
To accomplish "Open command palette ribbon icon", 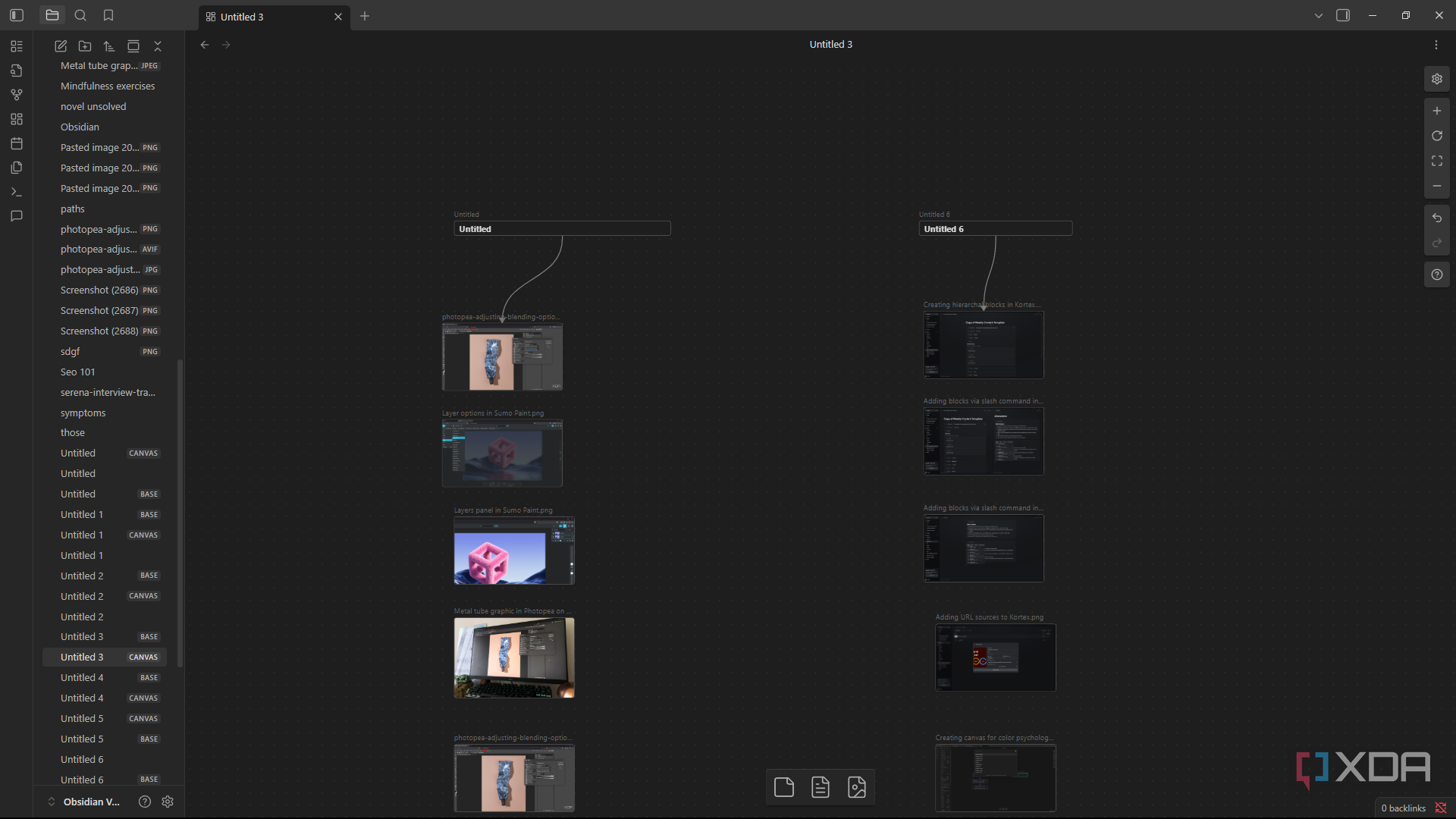I will tap(17, 192).
